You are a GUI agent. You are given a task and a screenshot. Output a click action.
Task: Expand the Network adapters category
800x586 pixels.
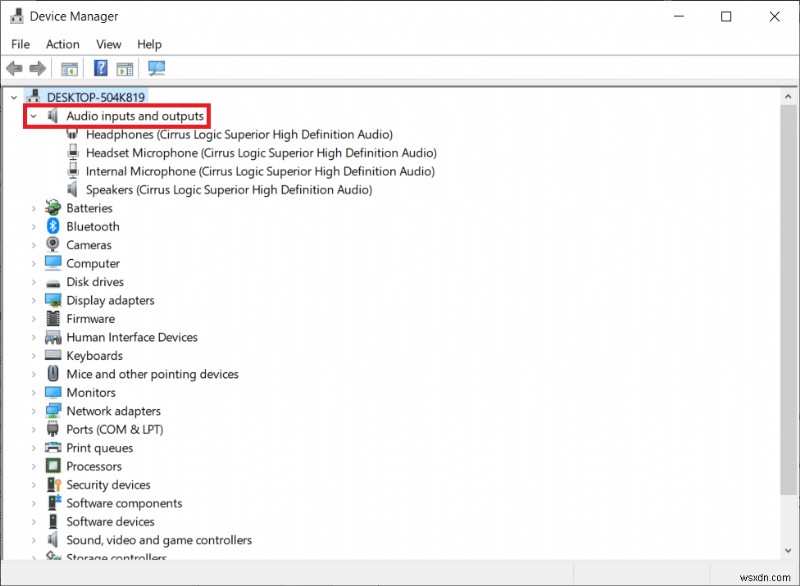click(33, 410)
